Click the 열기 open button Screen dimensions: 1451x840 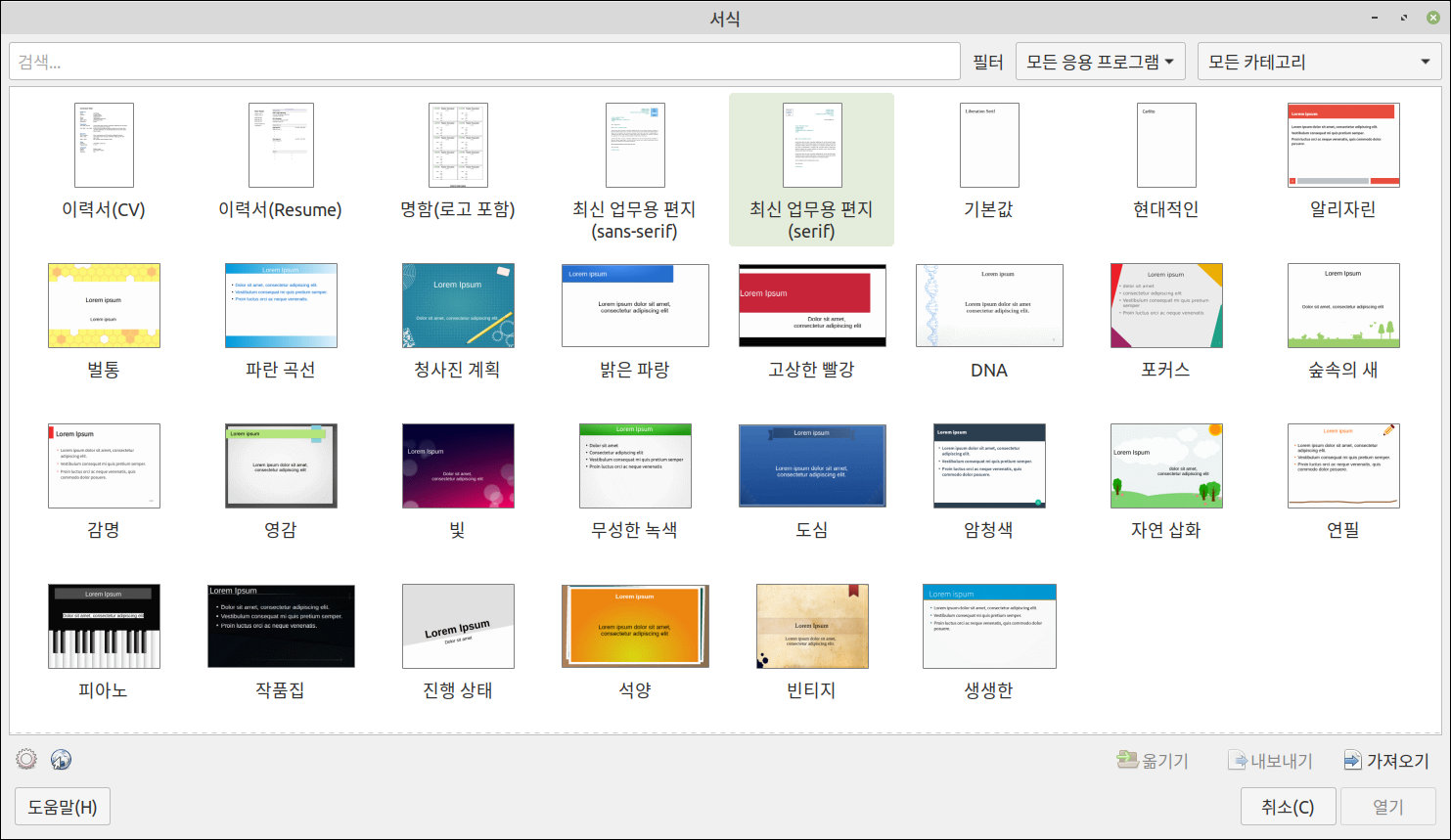tap(1388, 807)
